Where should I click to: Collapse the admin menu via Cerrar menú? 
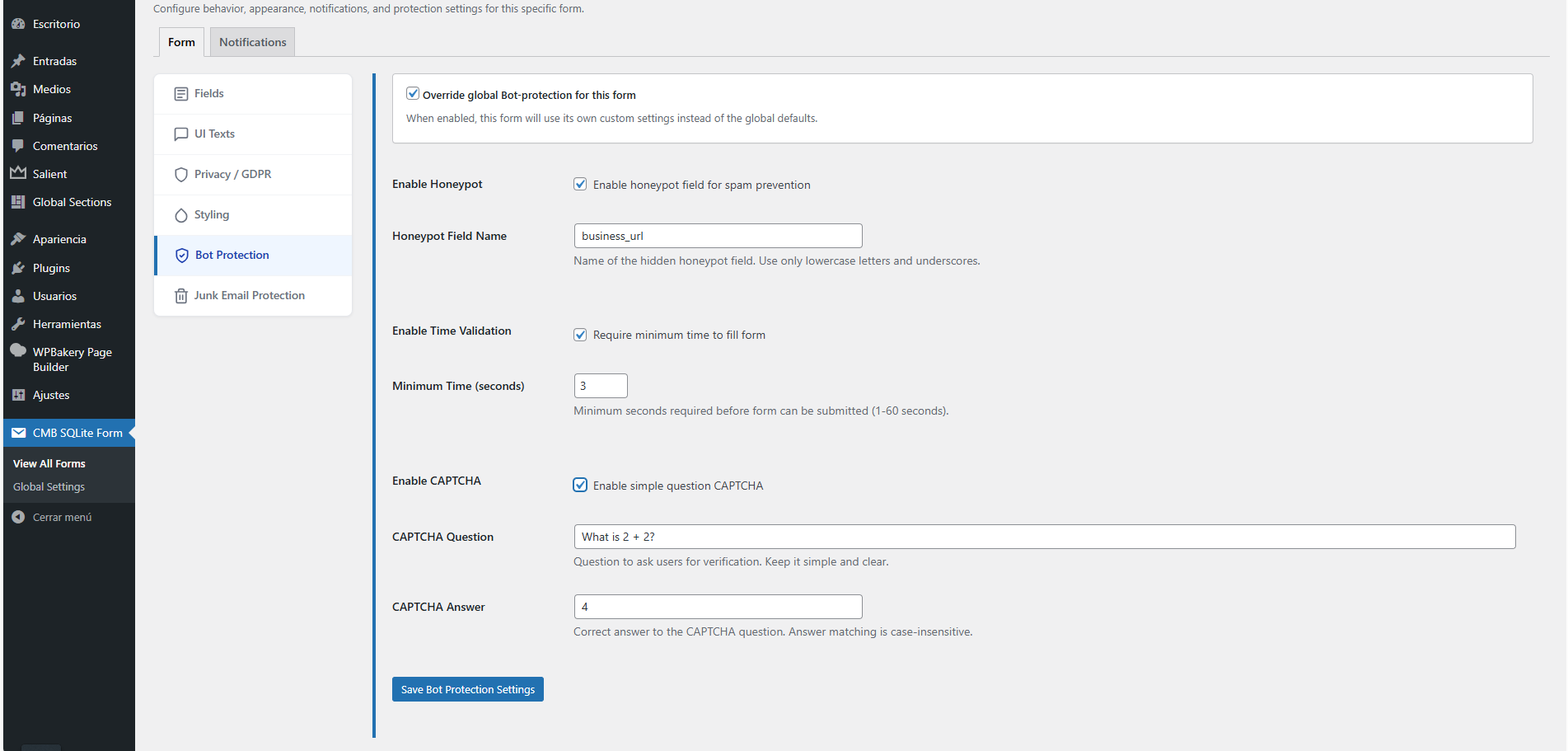(60, 517)
